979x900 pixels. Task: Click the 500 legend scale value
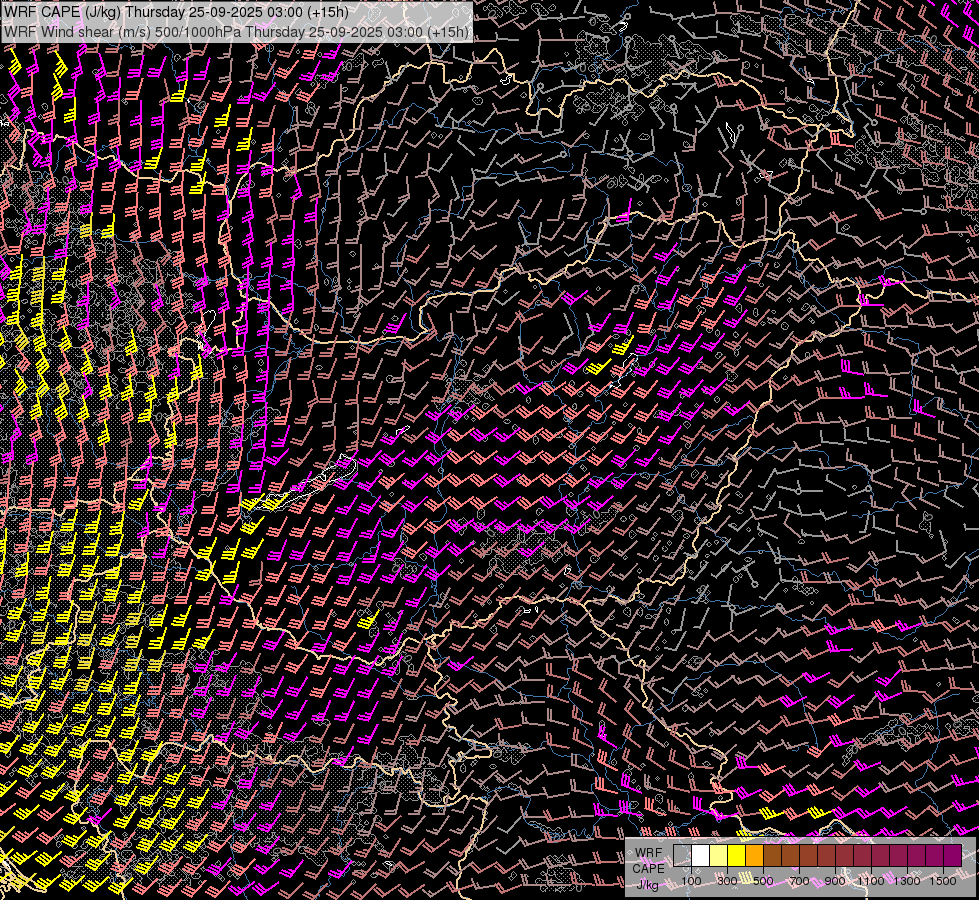pyautogui.click(x=763, y=881)
